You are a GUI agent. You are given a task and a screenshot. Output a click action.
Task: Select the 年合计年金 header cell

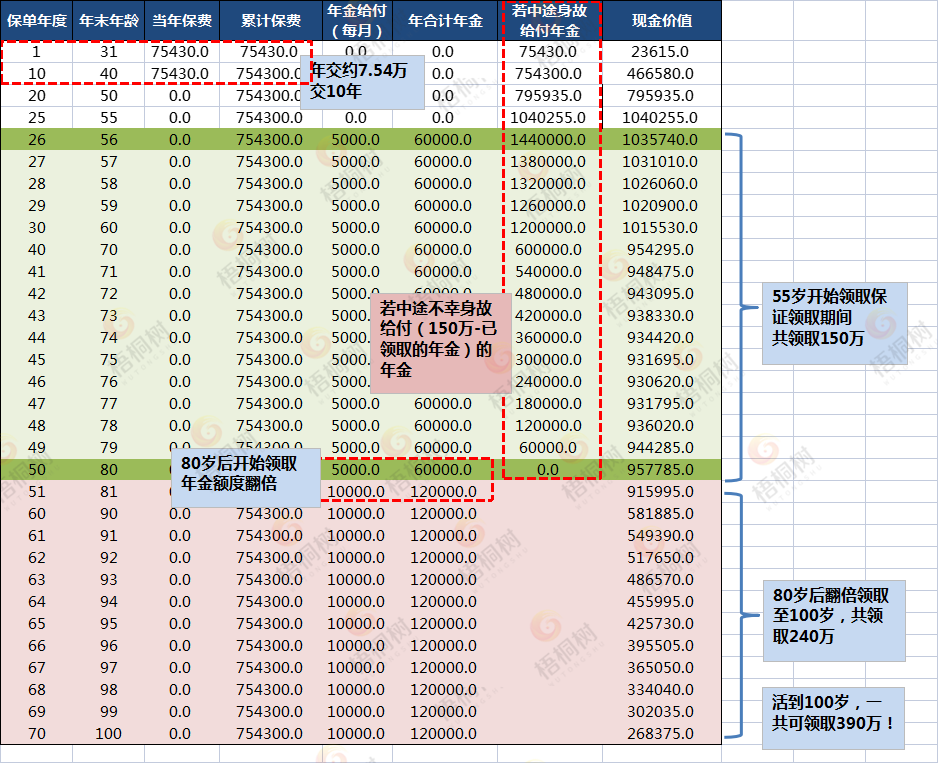445,20
